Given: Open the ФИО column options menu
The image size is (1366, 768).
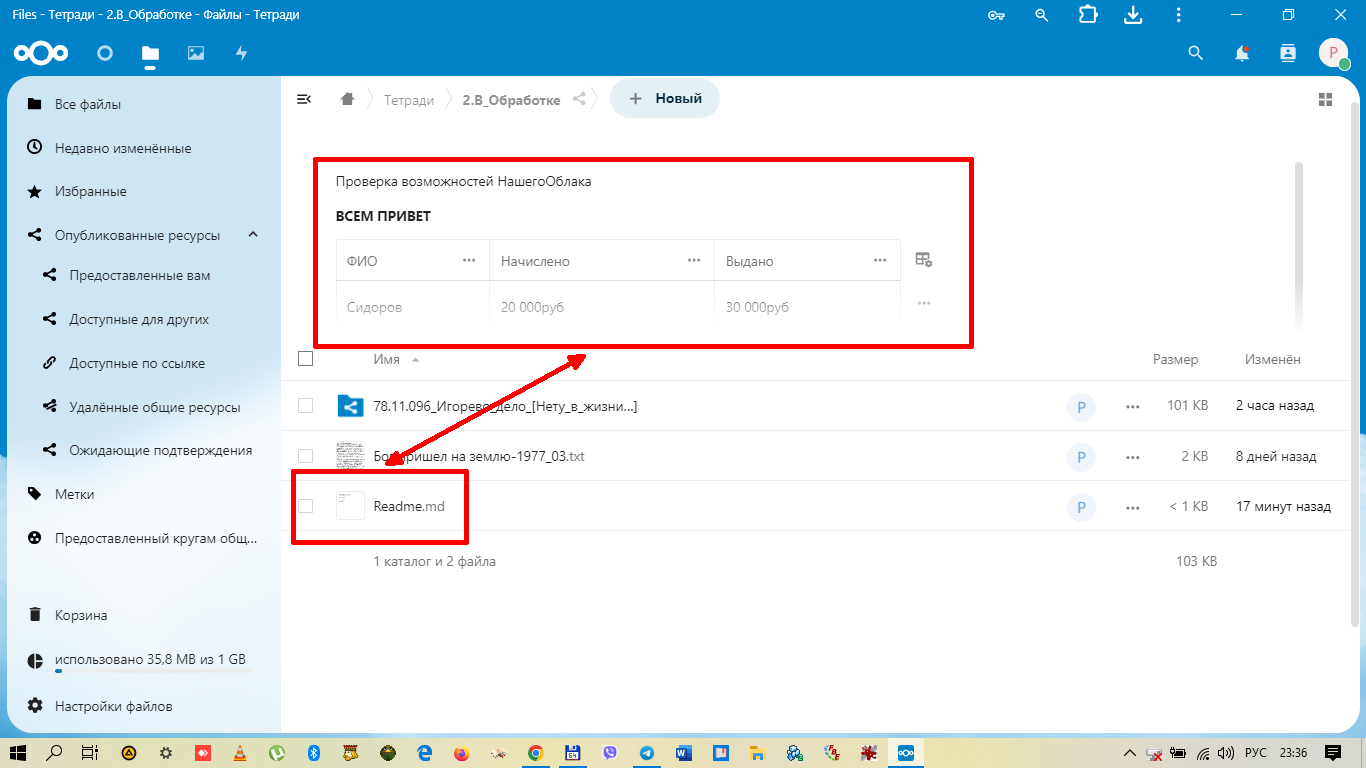Looking at the screenshot, I should point(469,261).
